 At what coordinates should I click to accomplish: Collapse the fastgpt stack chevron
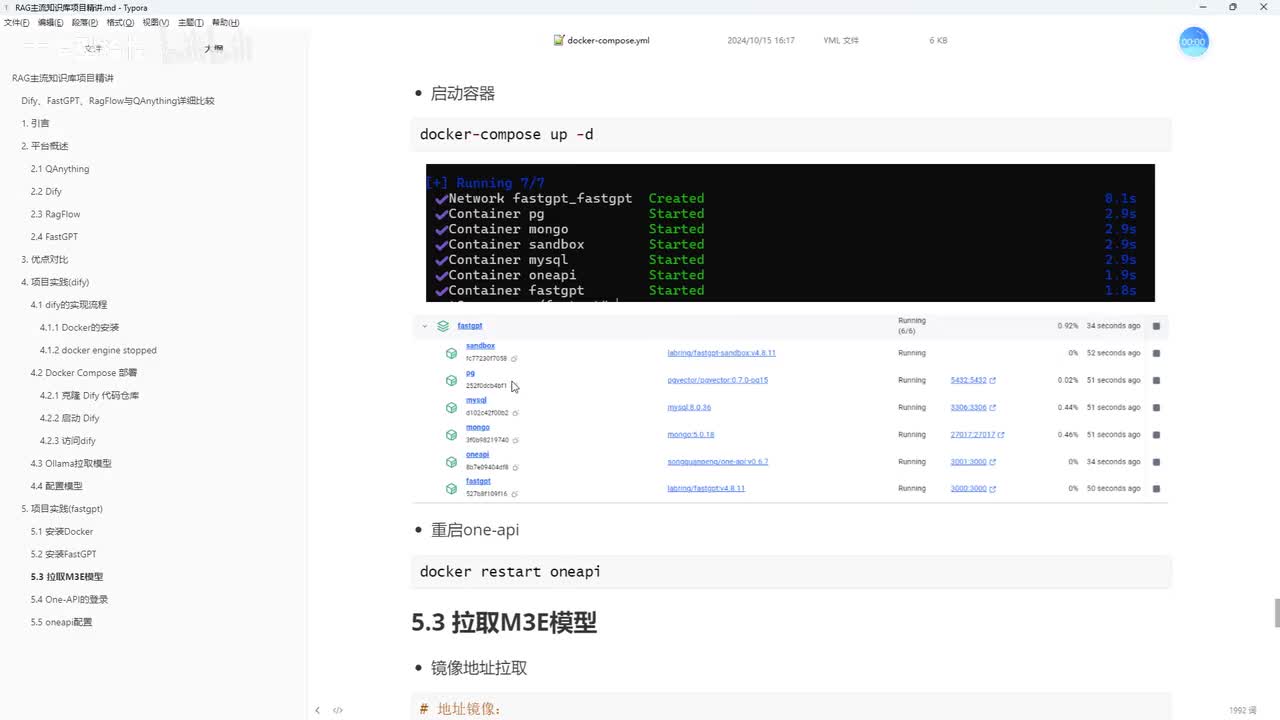(x=425, y=326)
